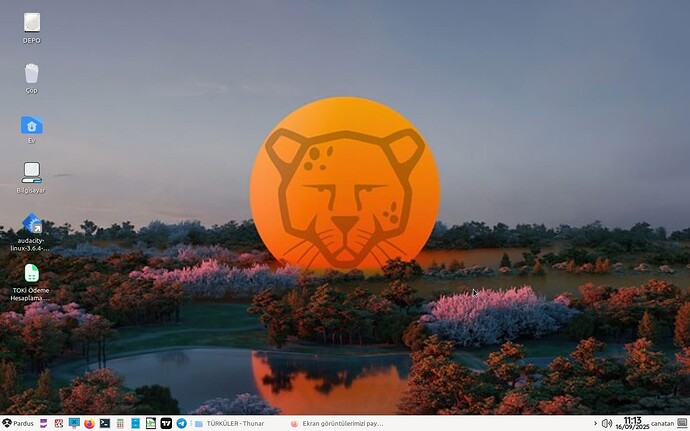The image size is (690, 431).
Task: Click the clock showing 11:13
Action: pos(632,424)
